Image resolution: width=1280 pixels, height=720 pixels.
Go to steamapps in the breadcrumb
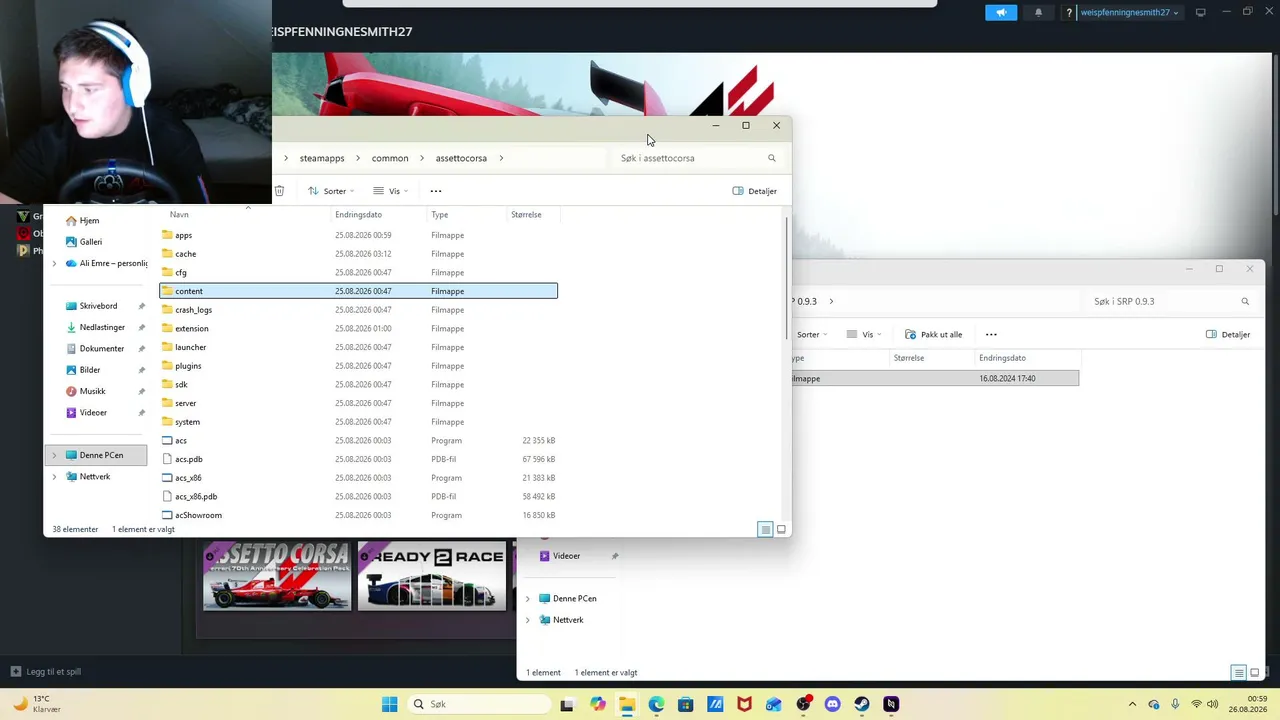(322, 158)
